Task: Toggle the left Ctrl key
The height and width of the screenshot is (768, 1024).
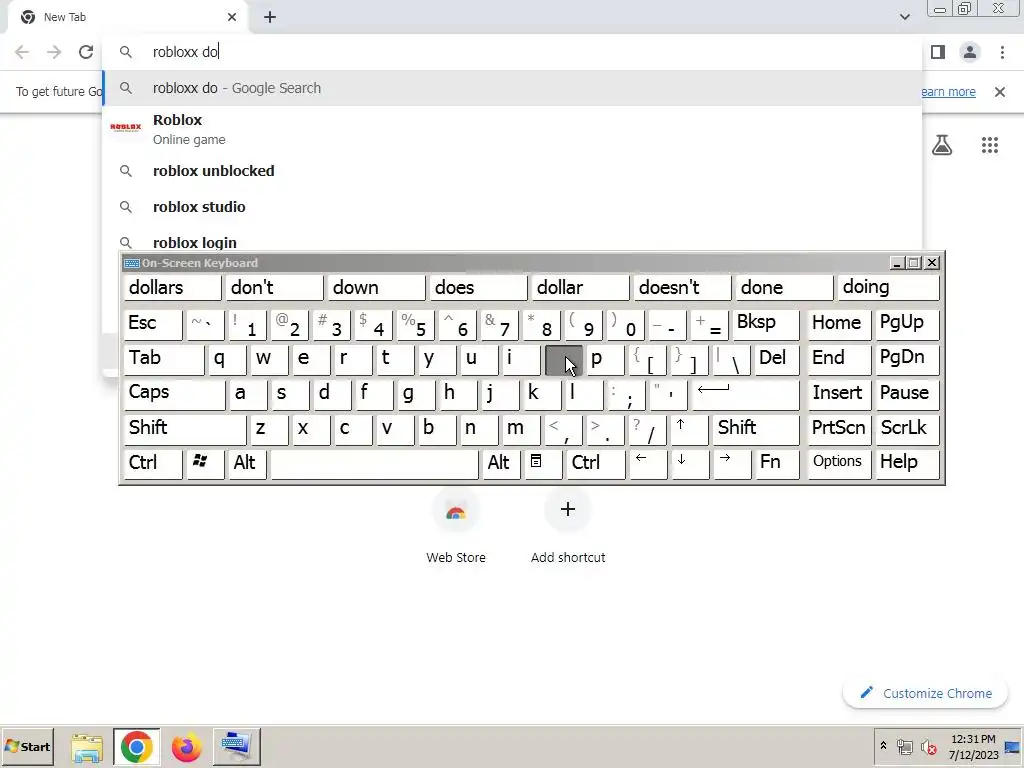Action: click(x=153, y=464)
